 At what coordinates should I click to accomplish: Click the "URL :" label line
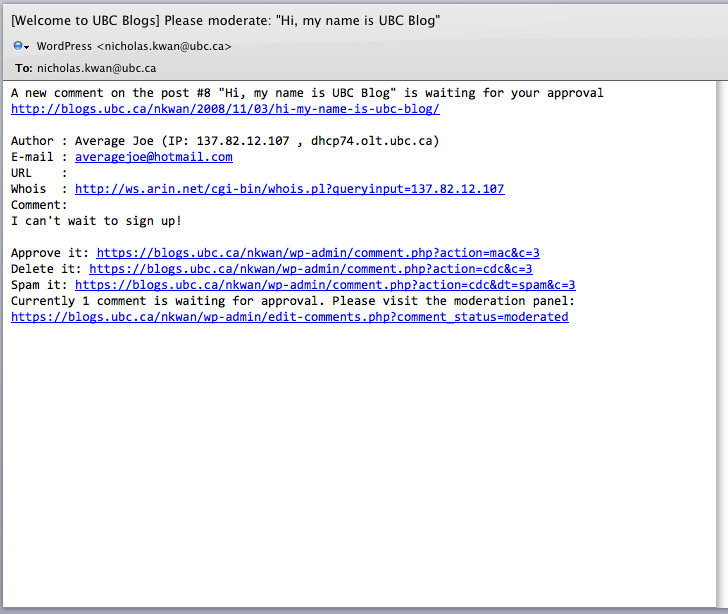pos(39,173)
